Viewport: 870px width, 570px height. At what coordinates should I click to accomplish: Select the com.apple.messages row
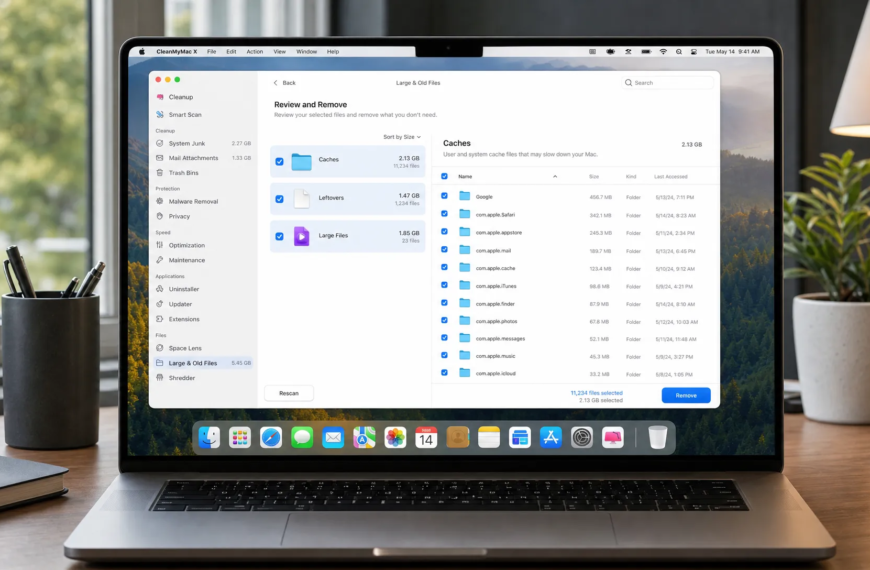(x=574, y=339)
